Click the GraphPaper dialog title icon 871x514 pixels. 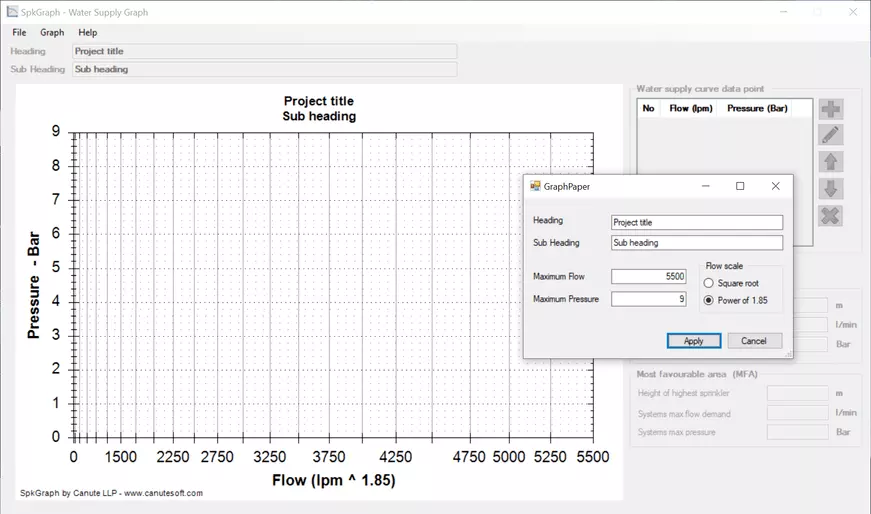tap(535, 186)
